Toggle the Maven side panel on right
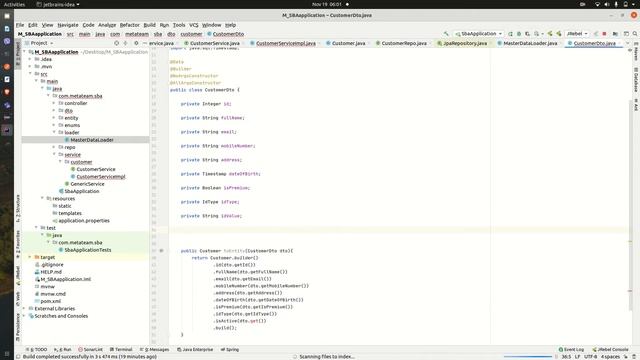640x360 pixels. (x=636, y=51)
